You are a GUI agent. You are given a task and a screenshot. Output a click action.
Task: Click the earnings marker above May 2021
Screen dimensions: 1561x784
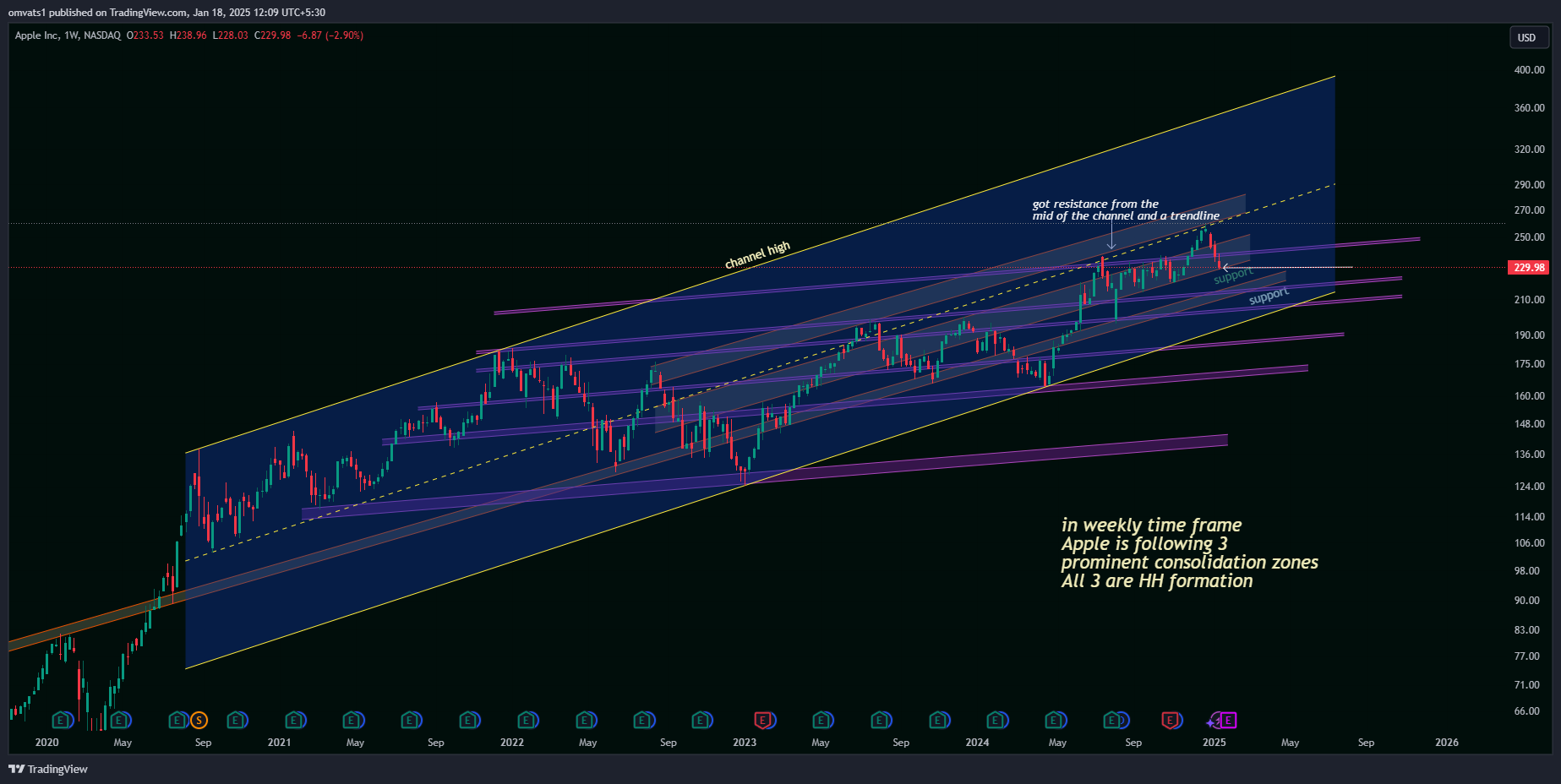tap(352, 721)
